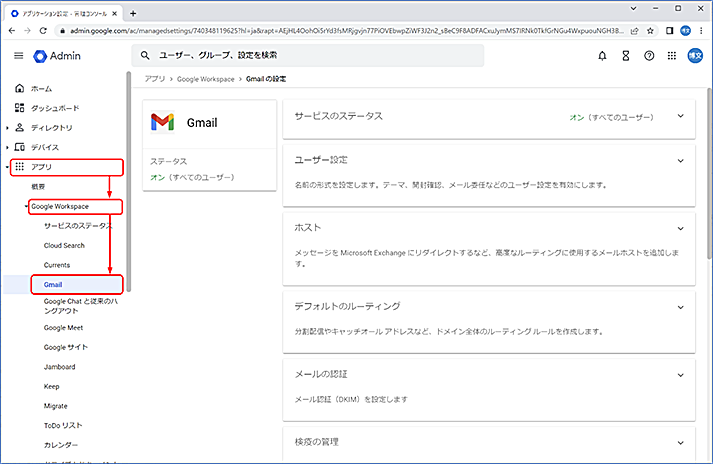Collapse the アプリ tree arrow
The width and height of the screenshot is (713, 464).
tap(7, 167)
